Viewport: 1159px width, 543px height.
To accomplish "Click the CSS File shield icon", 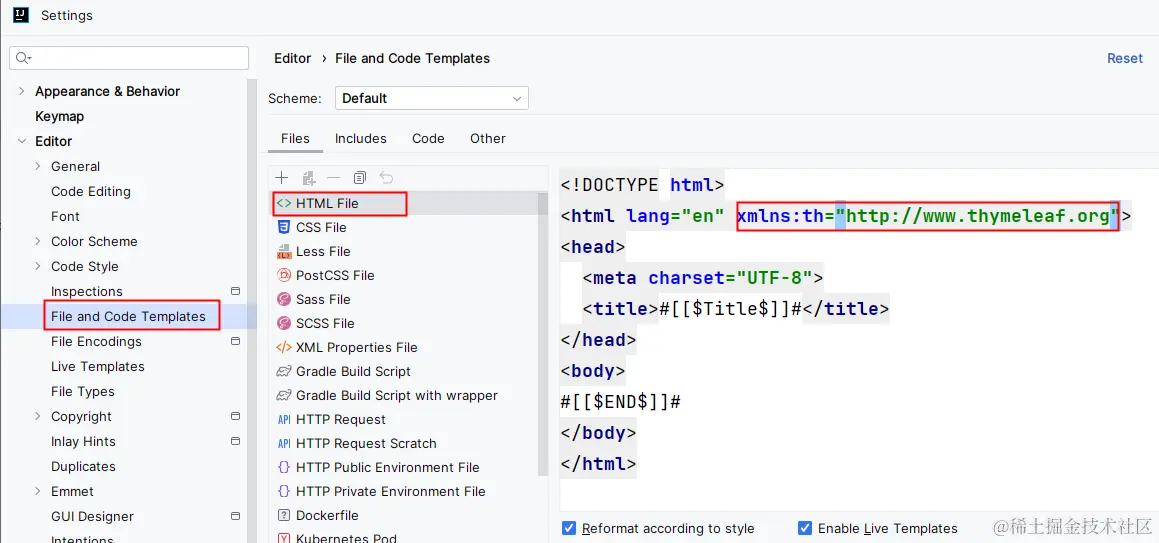I will pyautogui.click(x=283, y=227).
